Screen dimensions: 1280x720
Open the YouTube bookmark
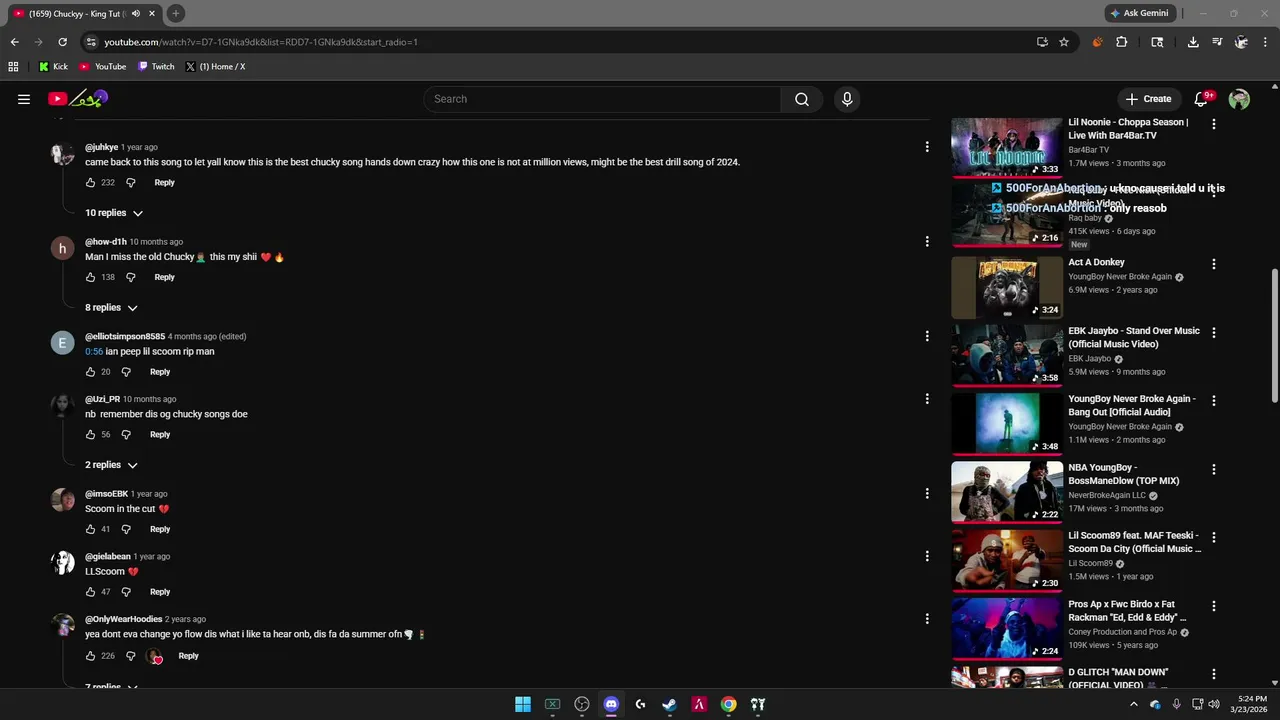(102, 67)
